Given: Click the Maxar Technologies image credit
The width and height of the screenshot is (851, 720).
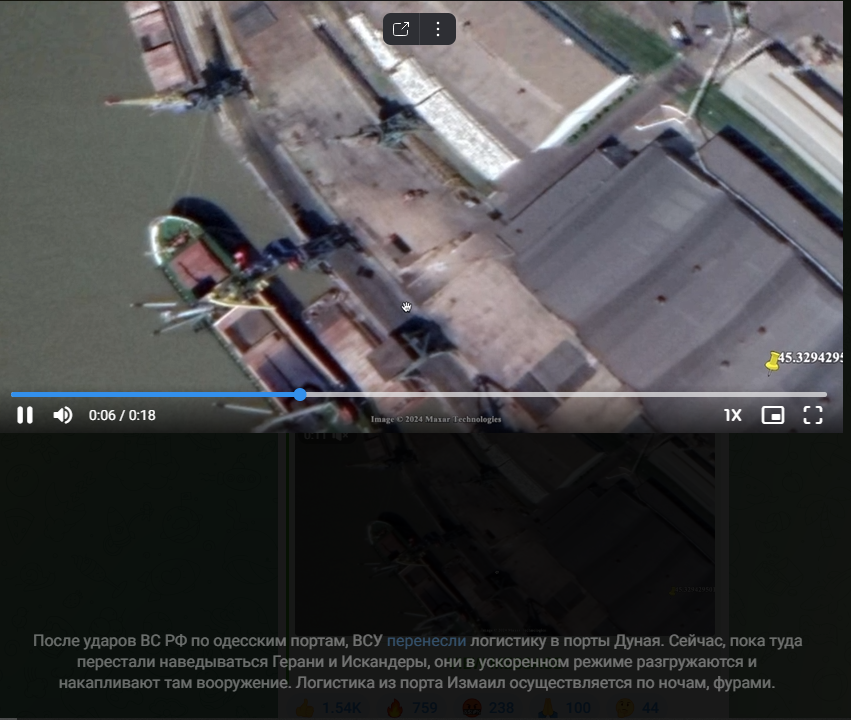Looking at the screenshot, I should coord(436,420).
